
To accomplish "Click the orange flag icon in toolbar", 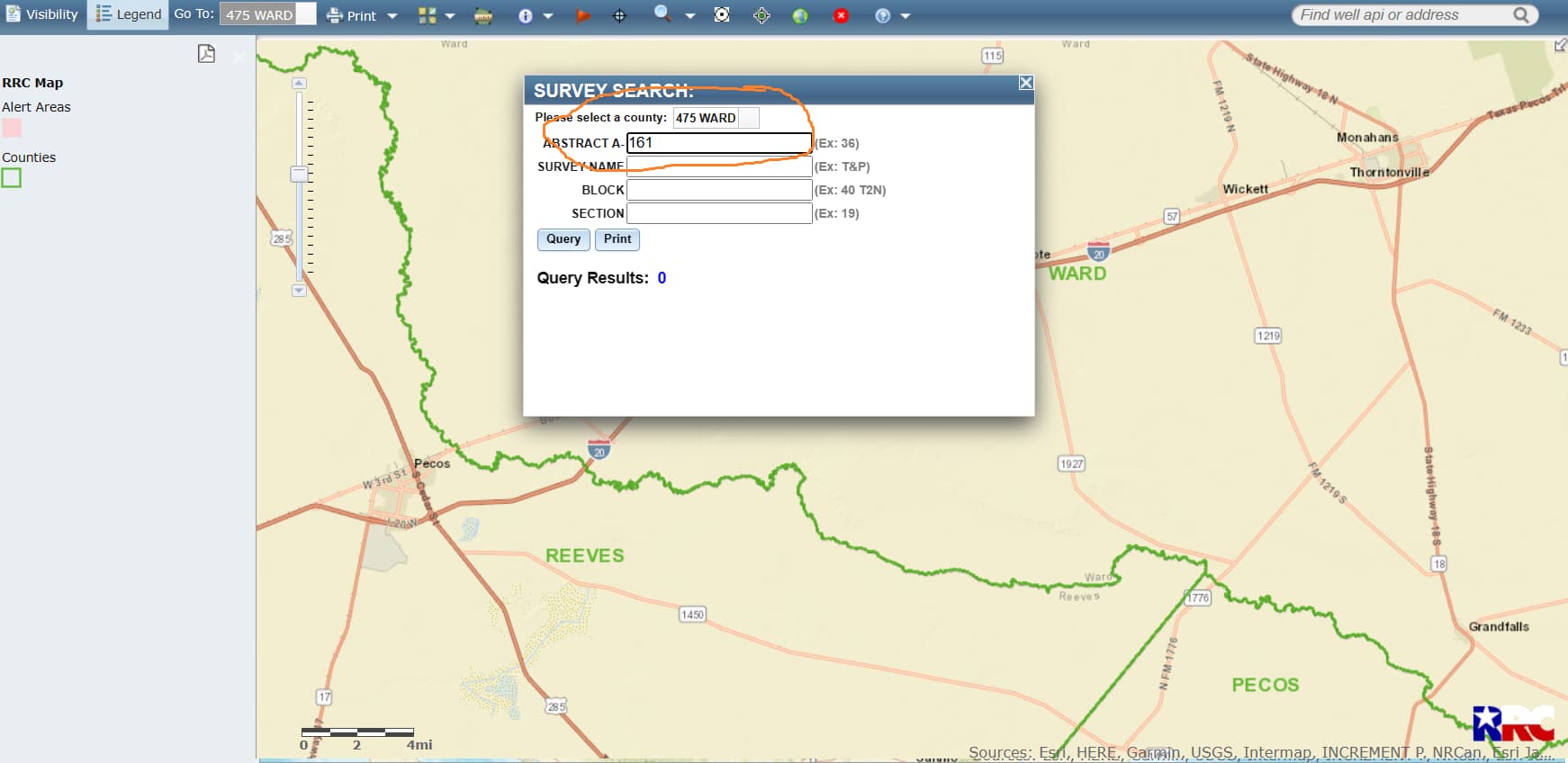I will (582, 16).
